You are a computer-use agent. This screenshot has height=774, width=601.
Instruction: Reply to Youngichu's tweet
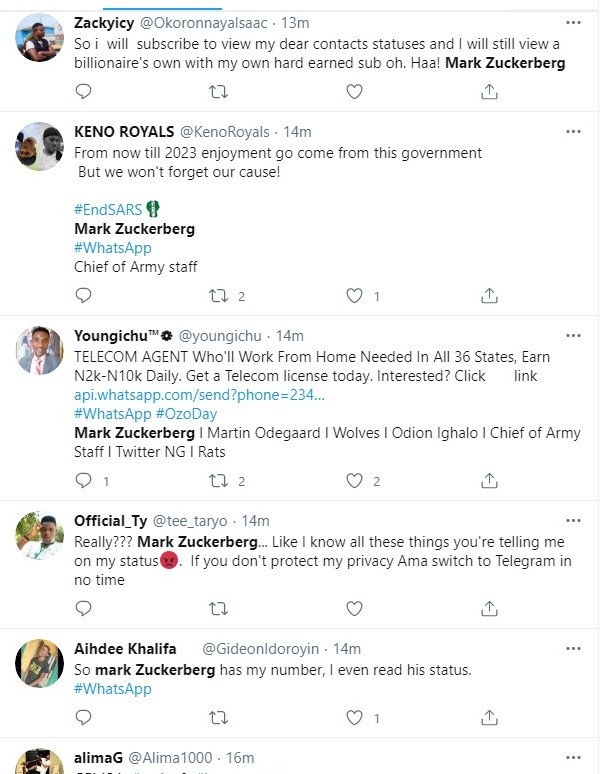(84, 481)
